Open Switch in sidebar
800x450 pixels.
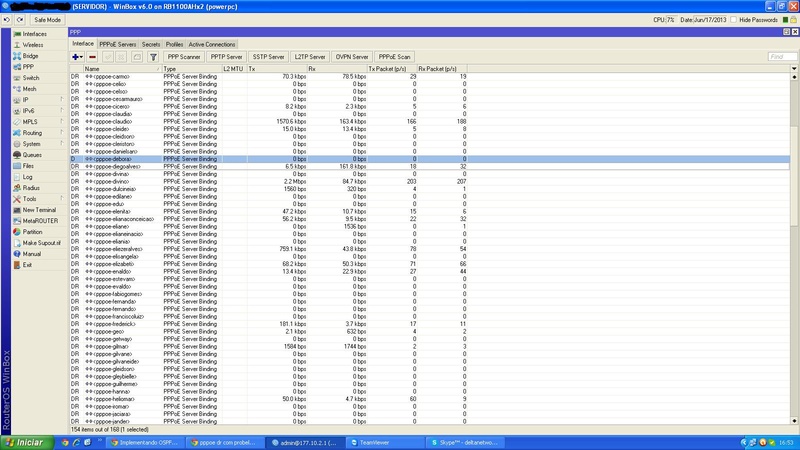click(31, 78)
